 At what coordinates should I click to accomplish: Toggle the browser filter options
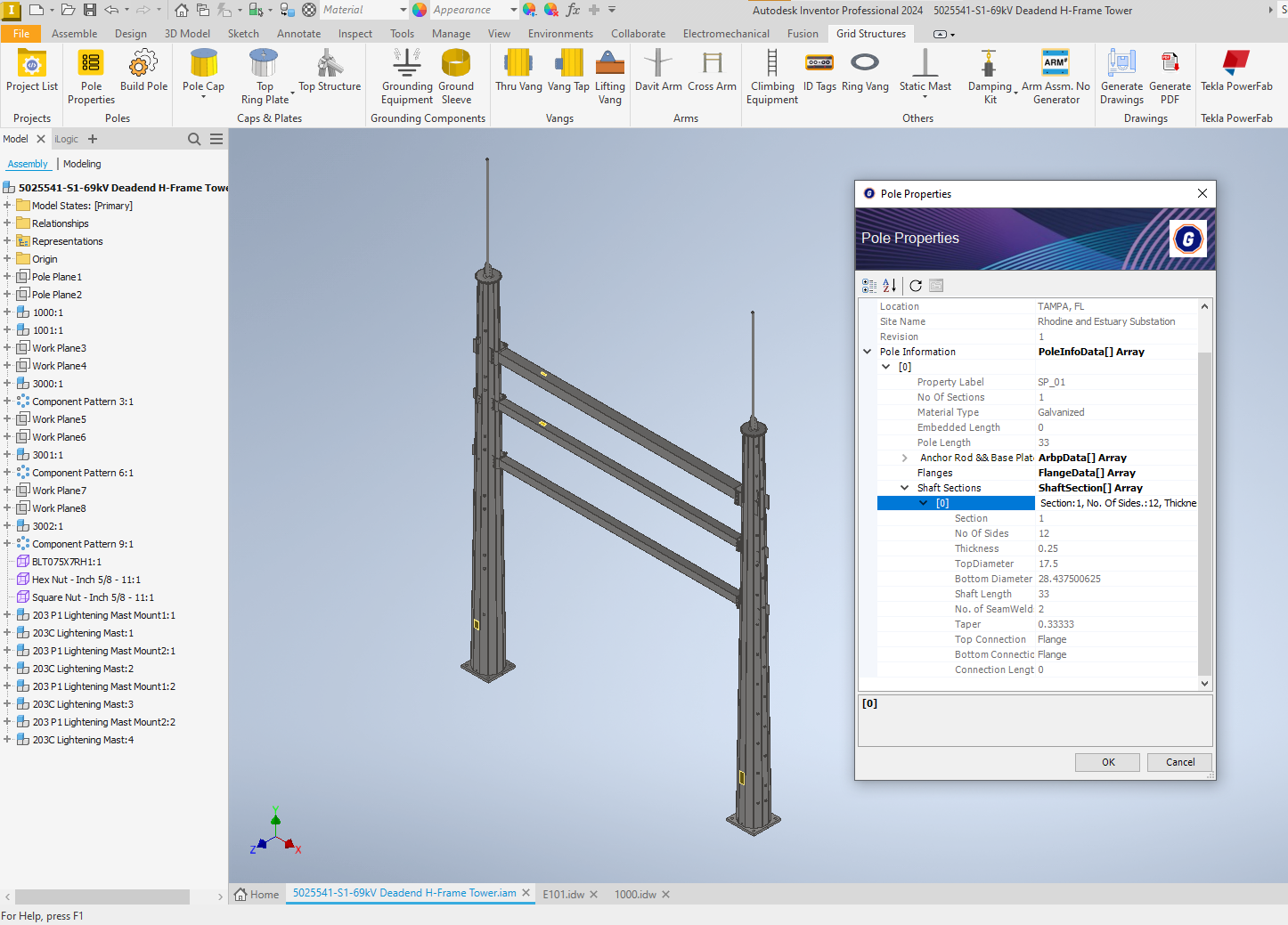216,138
